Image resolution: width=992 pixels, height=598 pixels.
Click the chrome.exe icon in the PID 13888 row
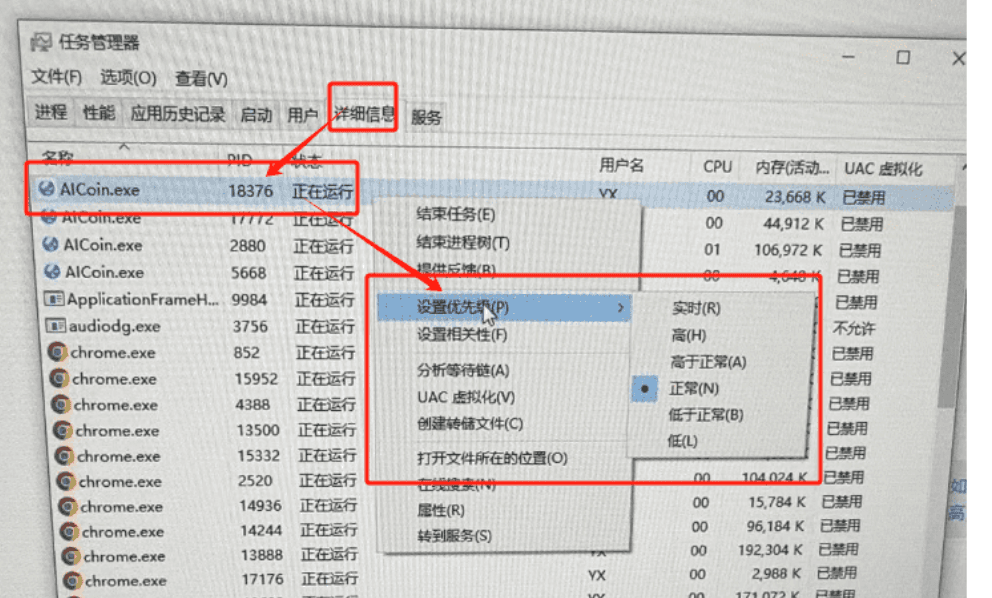[71, 556]
